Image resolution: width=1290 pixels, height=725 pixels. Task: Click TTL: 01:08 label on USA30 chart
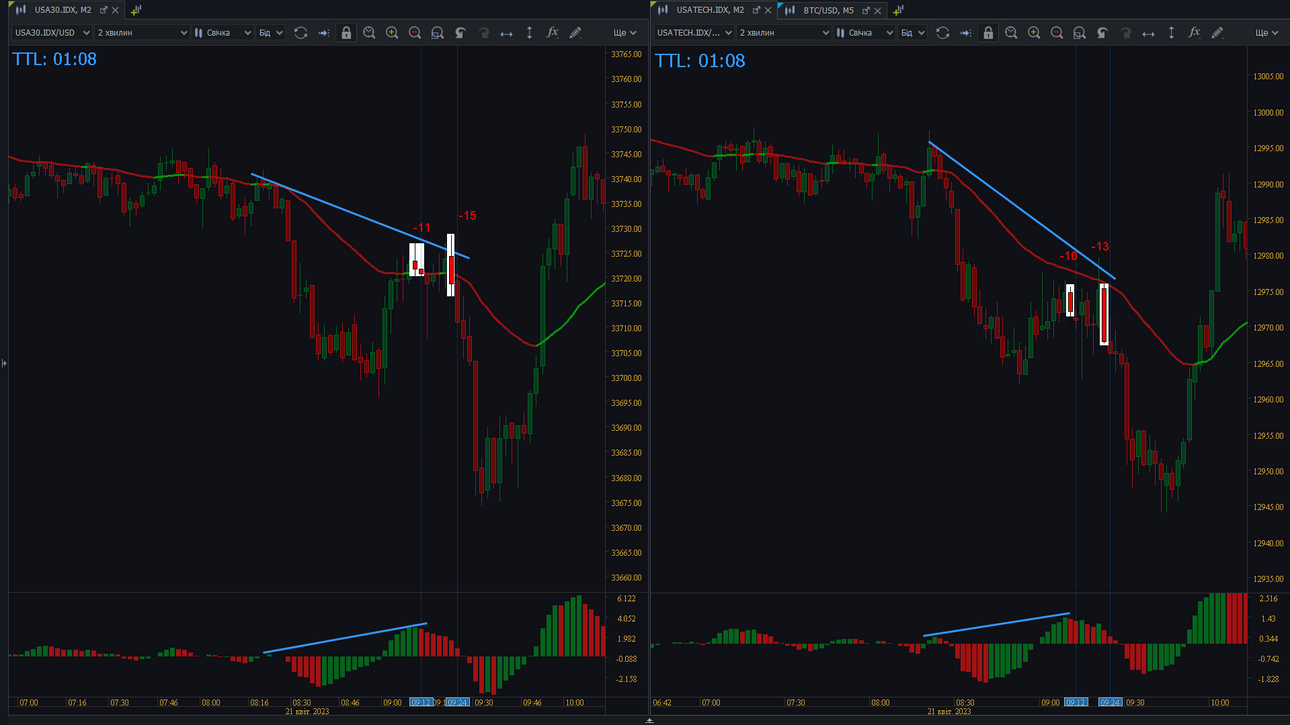(x=55, y=59)
